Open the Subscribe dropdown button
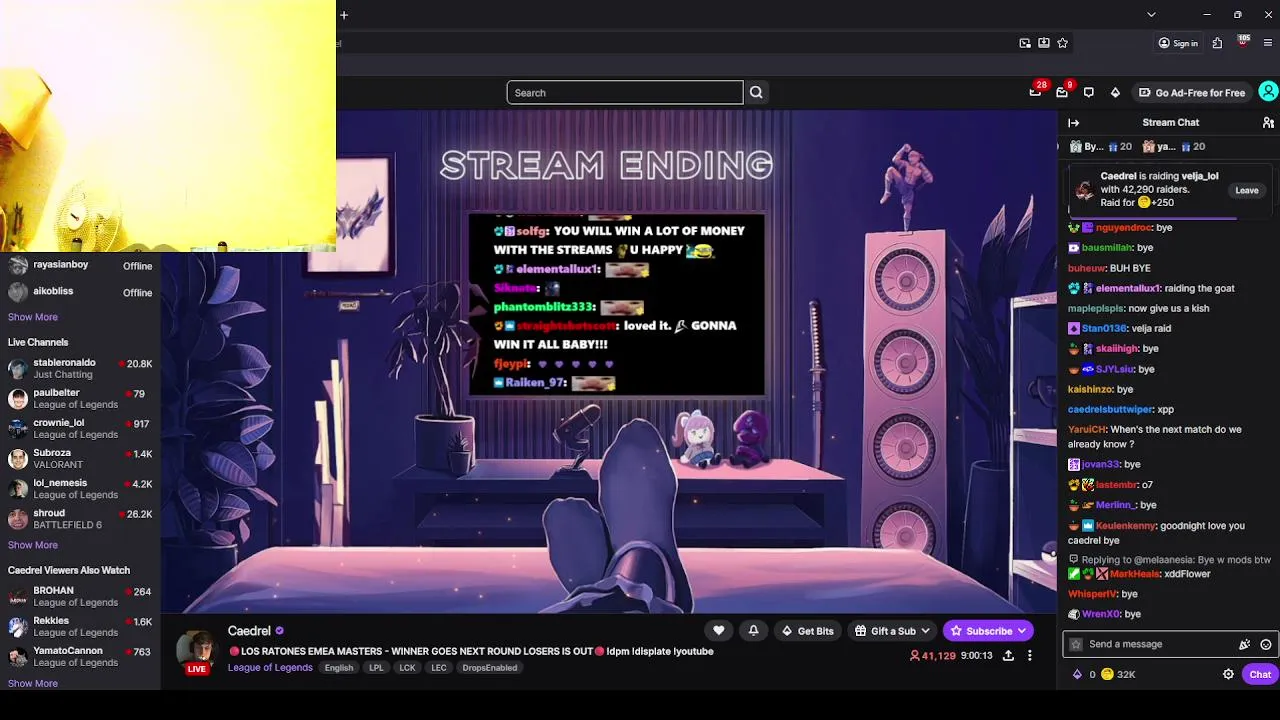Image resolution: width=1280 pixels, height=720 pixels. pos(988,631)
